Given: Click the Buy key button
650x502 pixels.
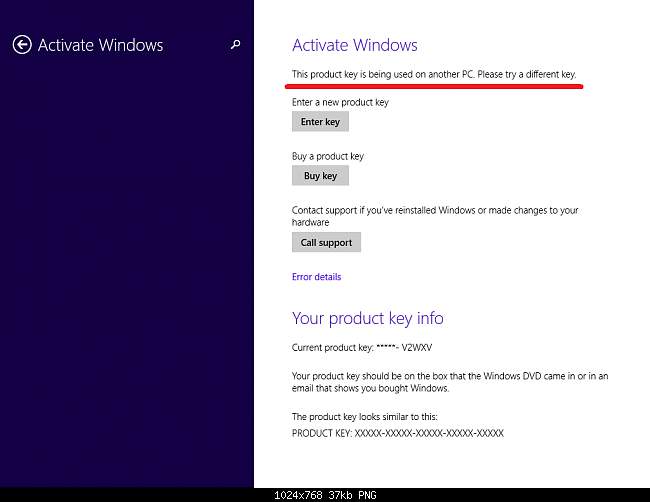Looking at the screenshot, I should 320,176.
